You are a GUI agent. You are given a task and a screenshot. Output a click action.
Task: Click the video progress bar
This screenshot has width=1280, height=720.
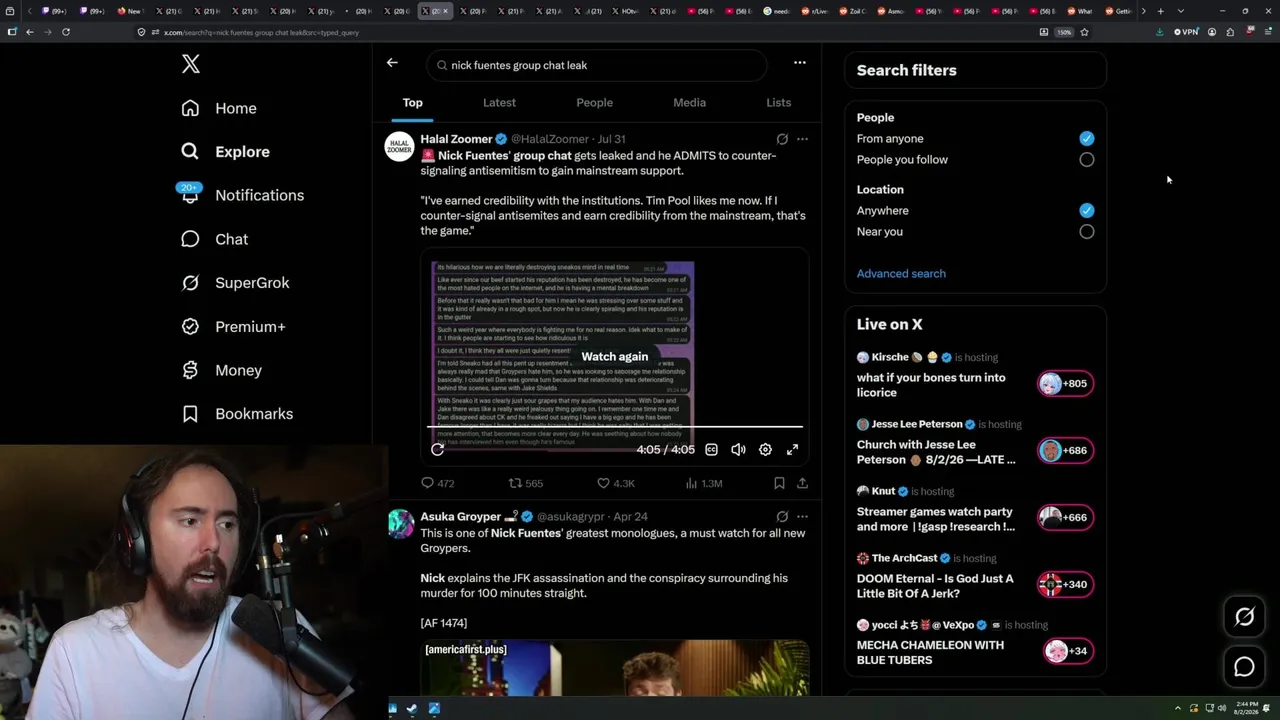615,427
